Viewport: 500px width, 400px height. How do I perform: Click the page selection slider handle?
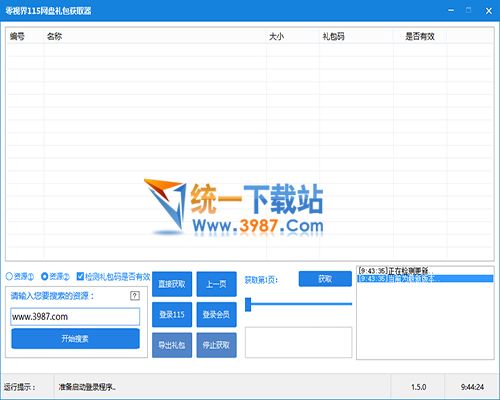pos(248,304)
